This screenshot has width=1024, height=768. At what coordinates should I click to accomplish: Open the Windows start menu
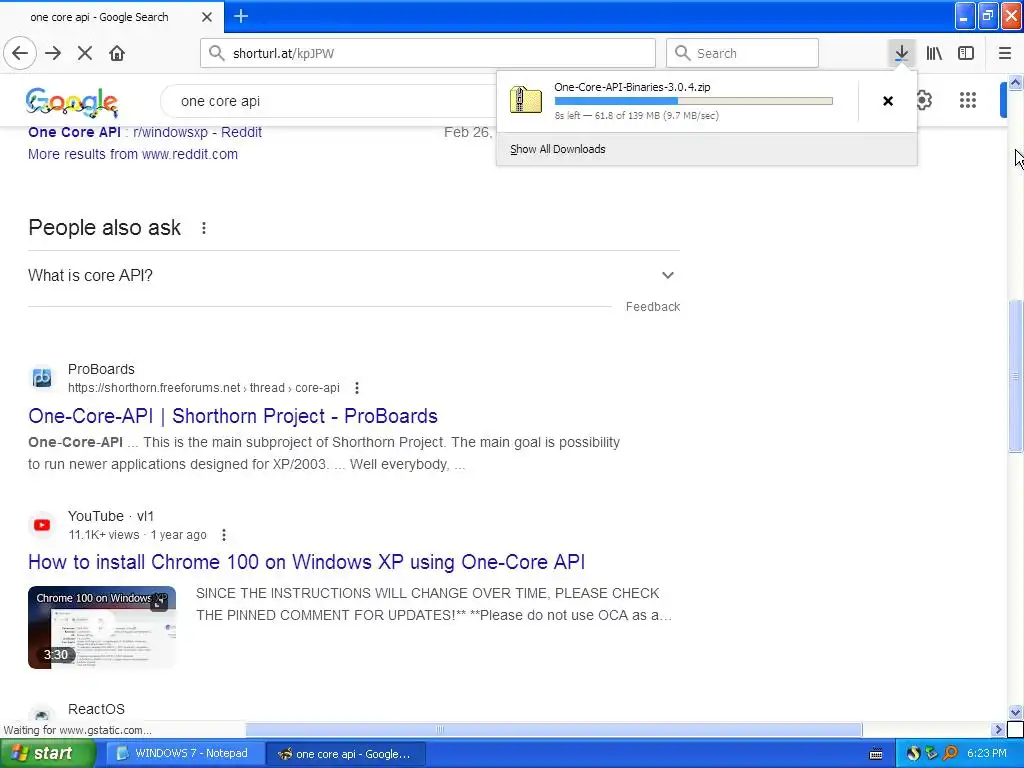point(48,753)
